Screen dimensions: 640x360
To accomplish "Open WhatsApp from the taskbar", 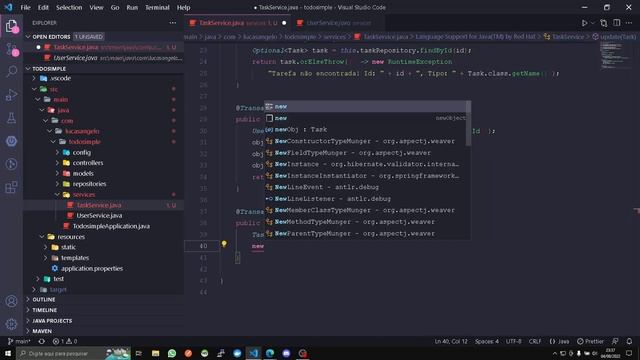I will [172, 353].
